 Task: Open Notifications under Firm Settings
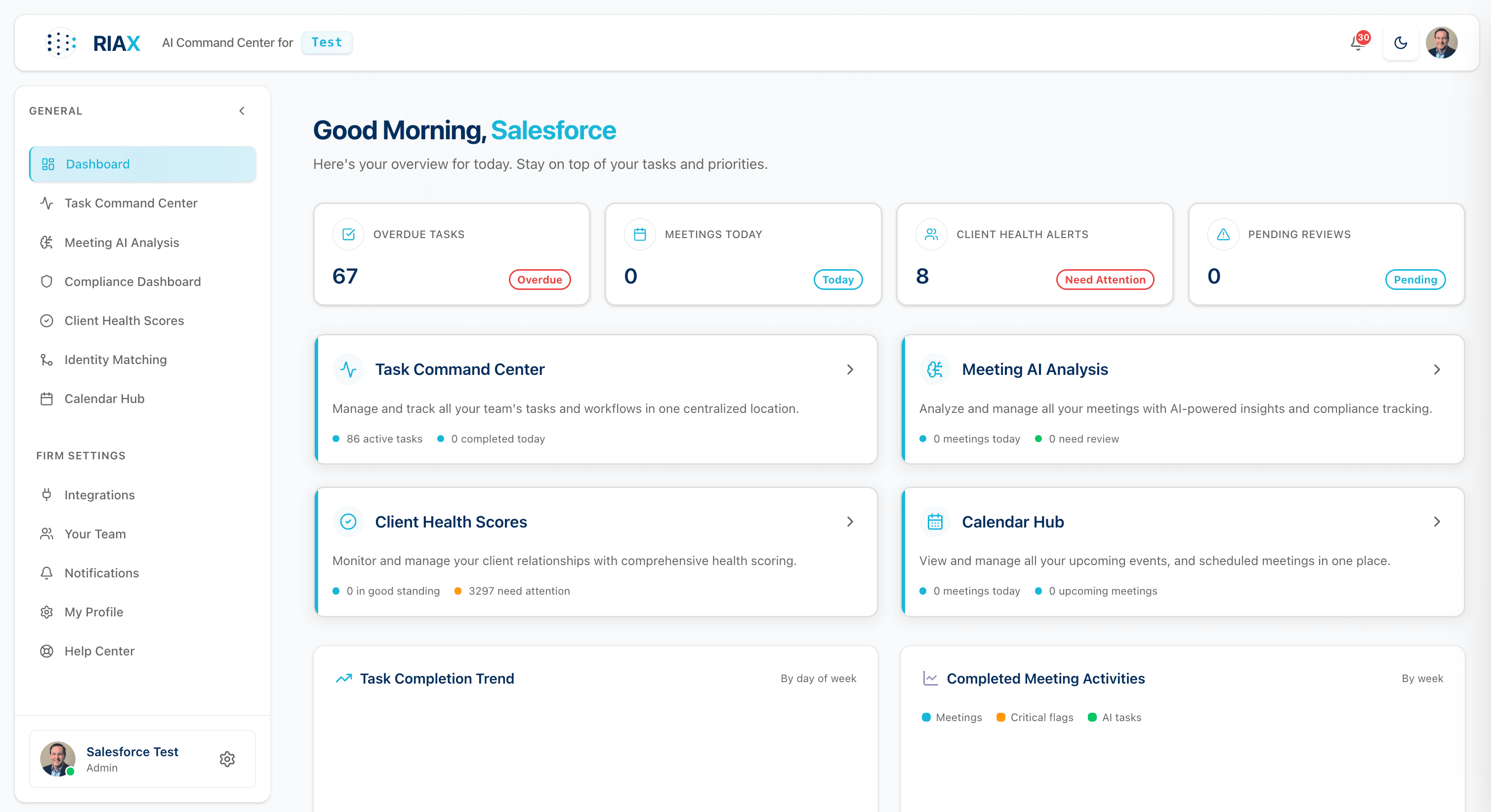(142, 573)
